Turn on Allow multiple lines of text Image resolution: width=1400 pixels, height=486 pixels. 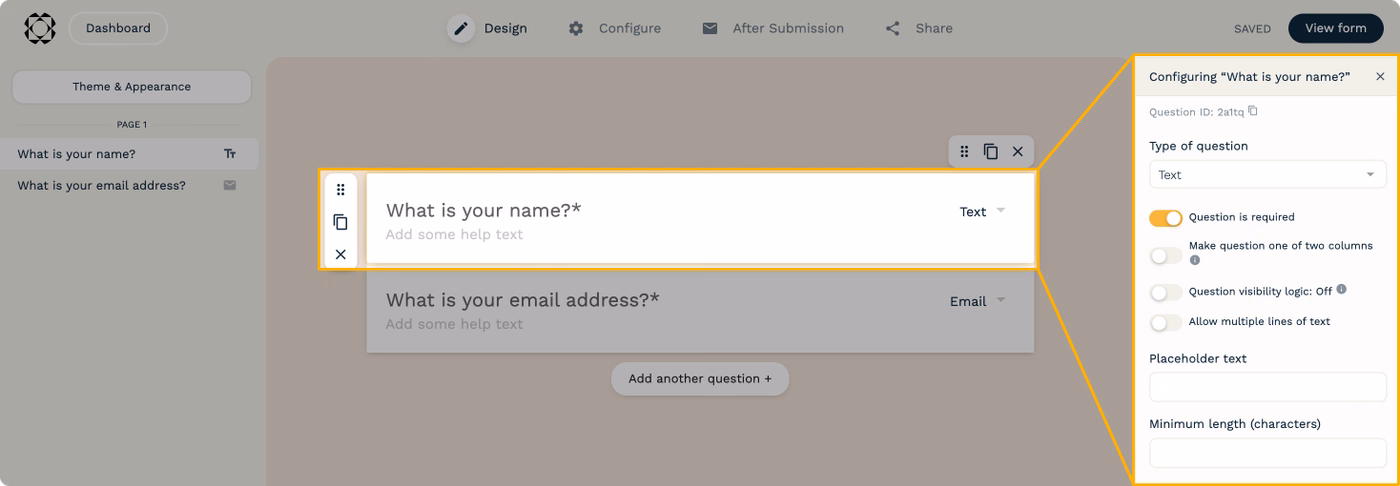(1165, 323)
